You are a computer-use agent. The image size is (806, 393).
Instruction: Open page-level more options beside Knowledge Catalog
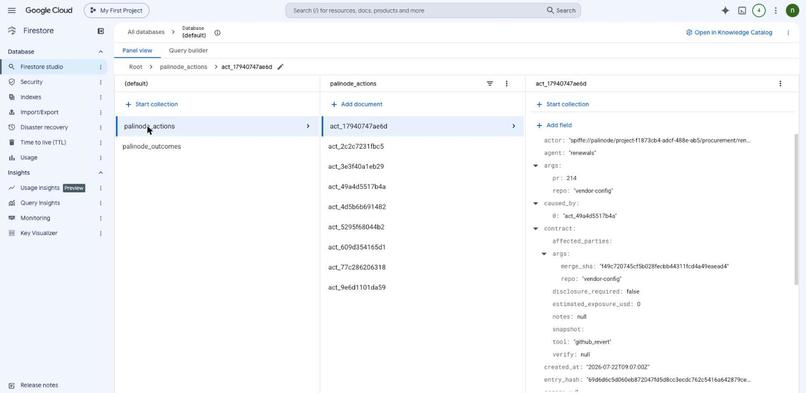788,32
